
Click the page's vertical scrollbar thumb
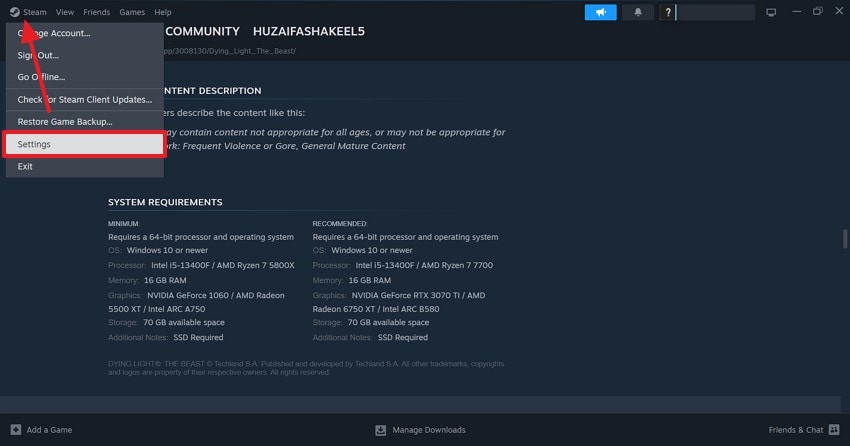[845, 239]
